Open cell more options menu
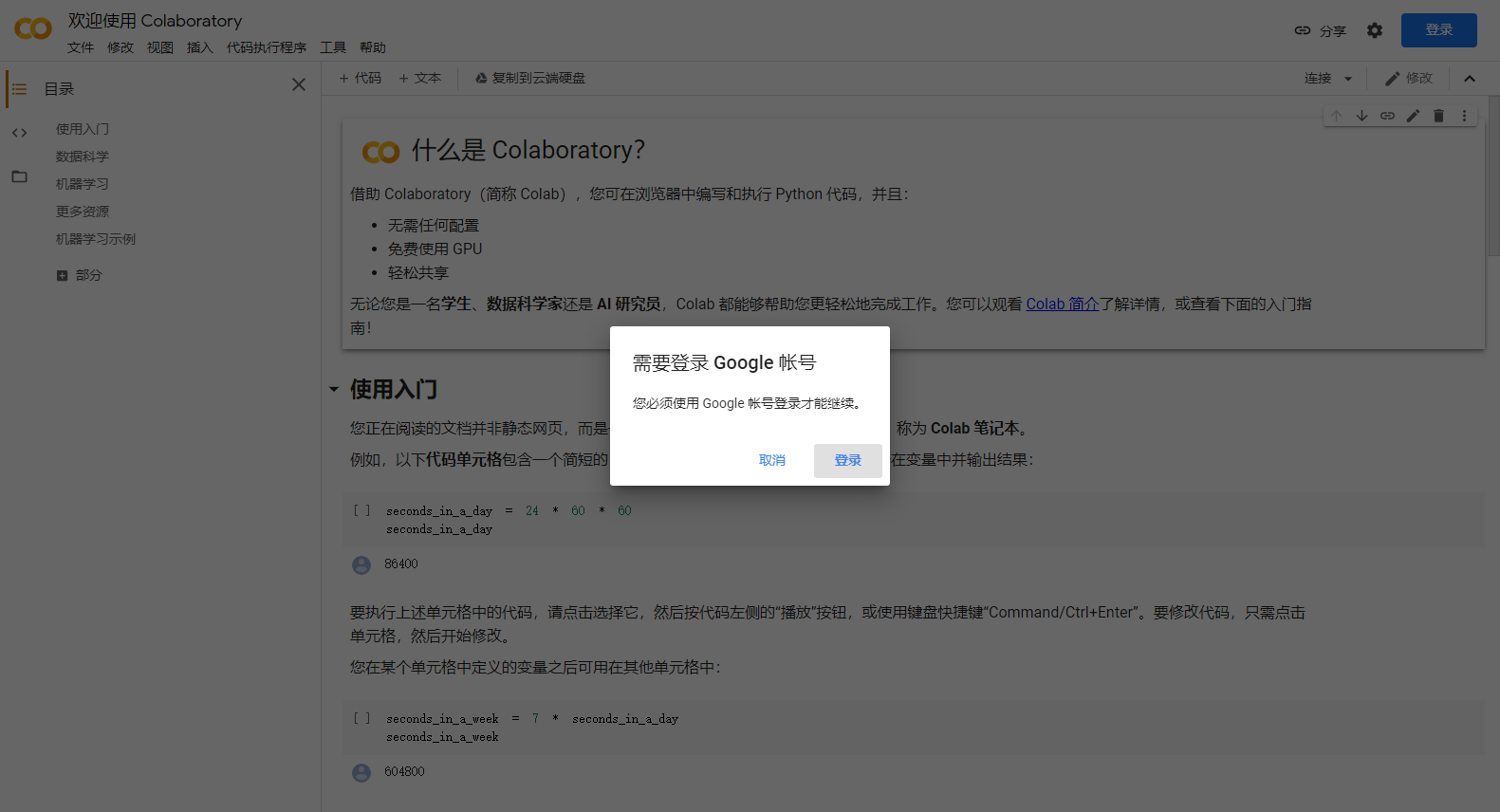The width and height of the screenshot is (1500, 812). tap(1464, 116)
